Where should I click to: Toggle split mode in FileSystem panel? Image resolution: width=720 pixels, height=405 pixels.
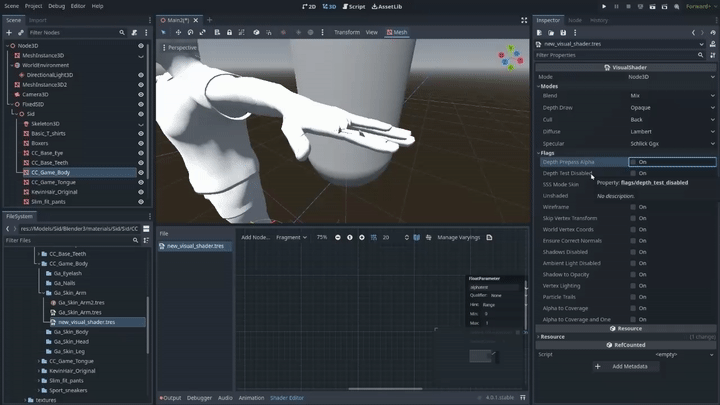click(x=146, y=229)
